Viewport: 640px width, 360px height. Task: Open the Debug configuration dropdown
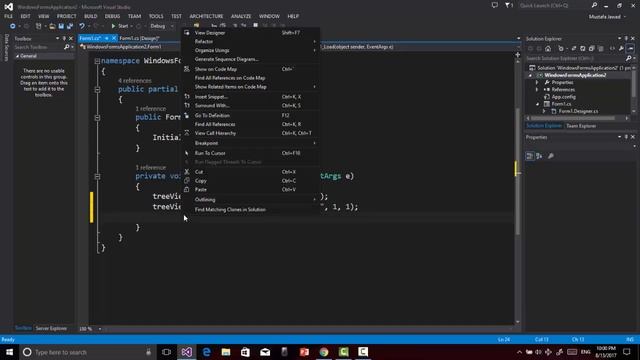[x=162, y=26]
